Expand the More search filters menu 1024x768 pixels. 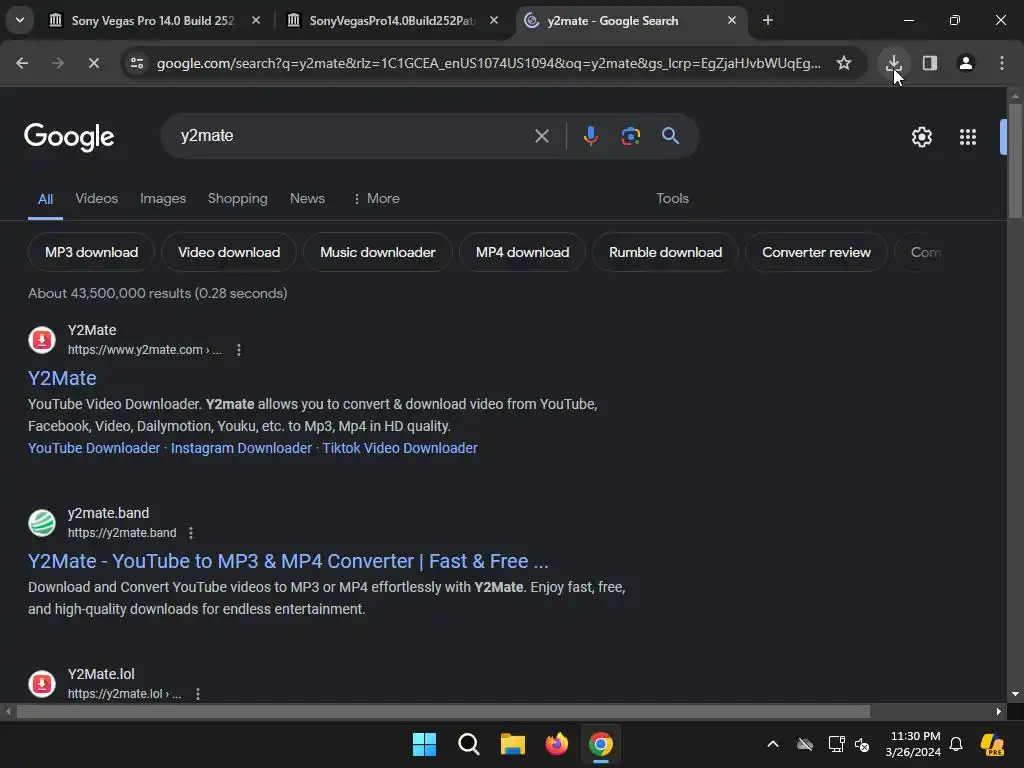tap(376, 199)
